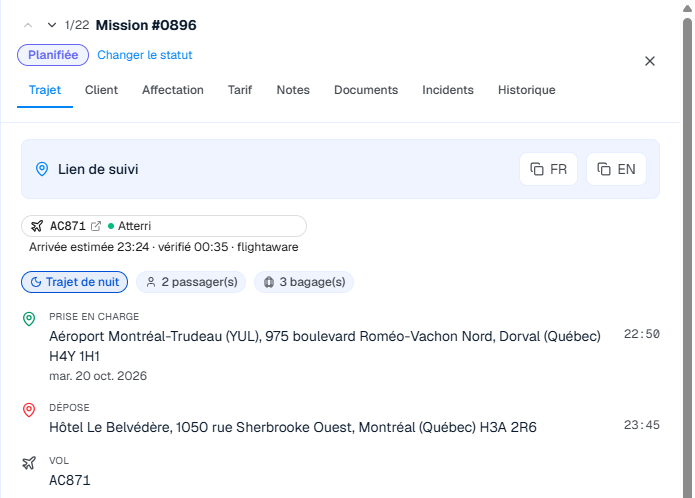Click the airplane icon beside VOL

(29, 463)
